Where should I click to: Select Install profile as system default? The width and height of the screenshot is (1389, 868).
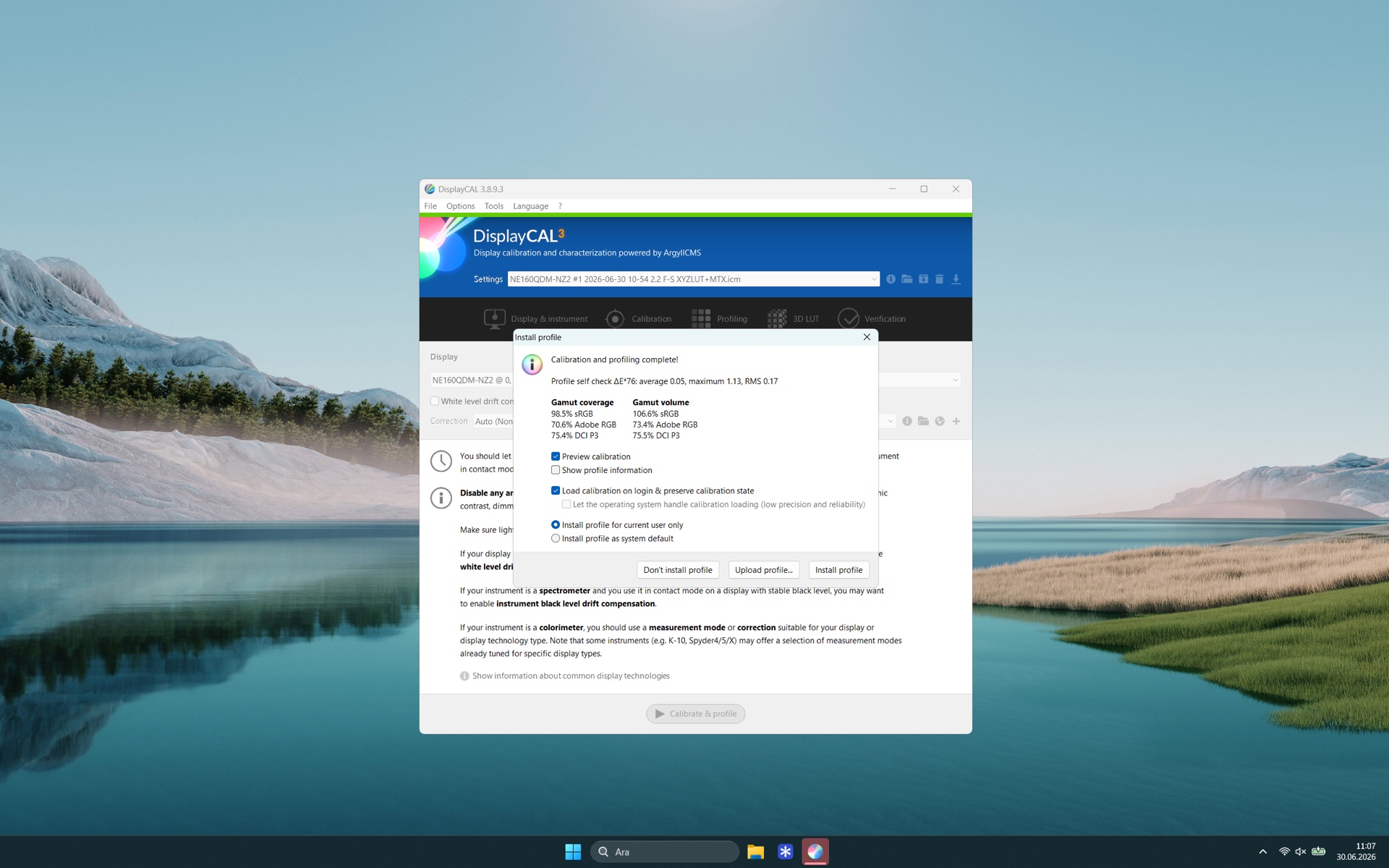tap(556, 538)
